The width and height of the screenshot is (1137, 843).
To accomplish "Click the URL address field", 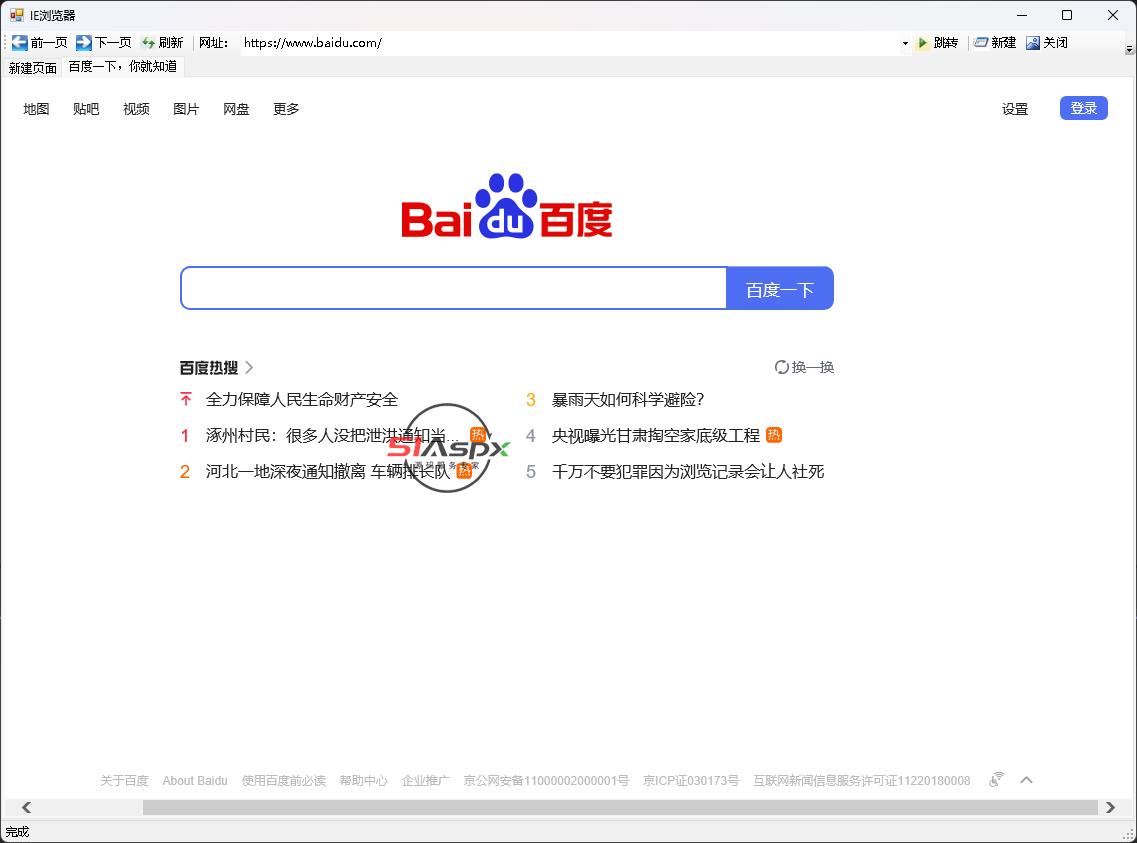I will (569, 43).
